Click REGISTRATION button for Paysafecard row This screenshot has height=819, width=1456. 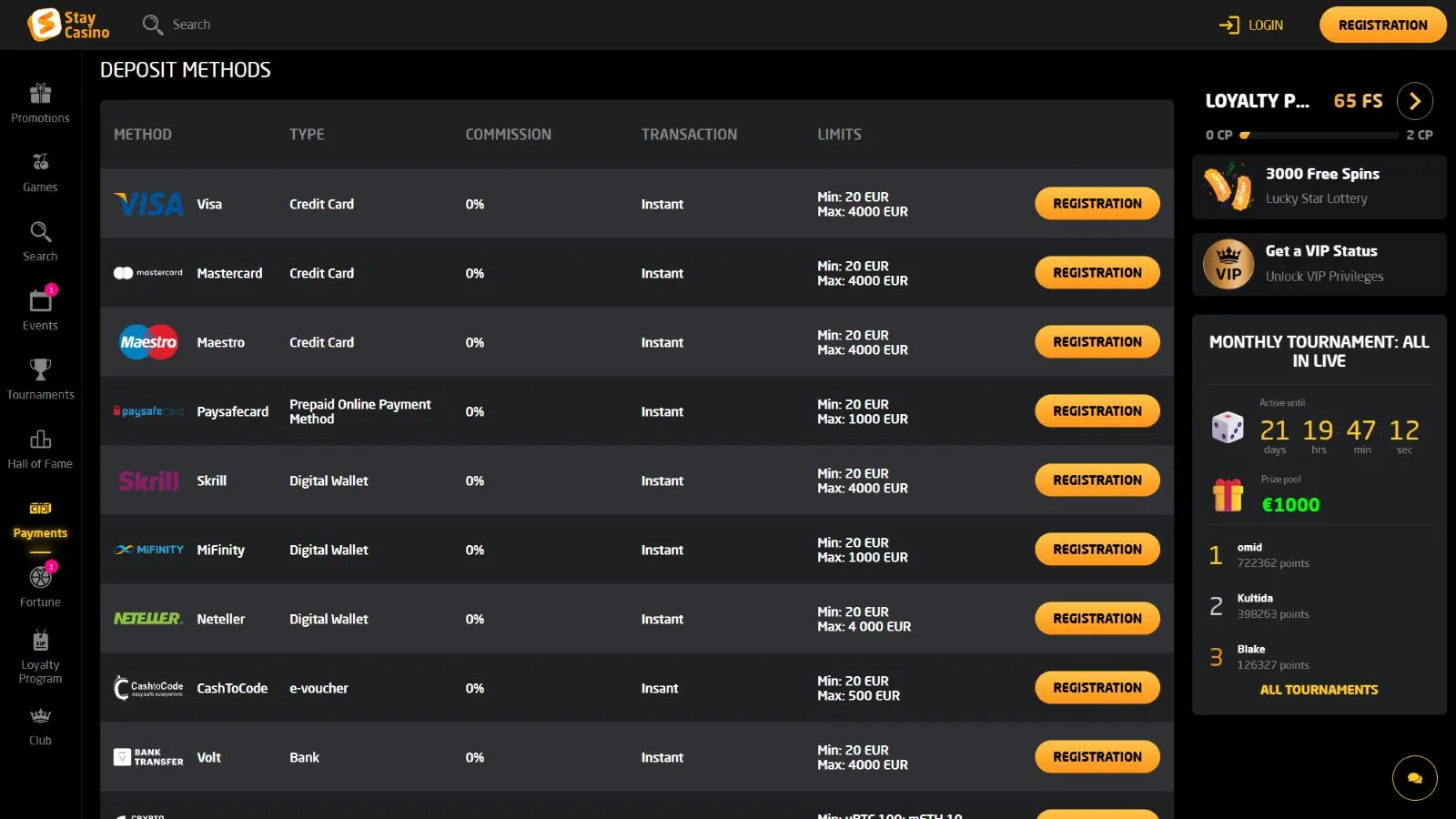1097,411
